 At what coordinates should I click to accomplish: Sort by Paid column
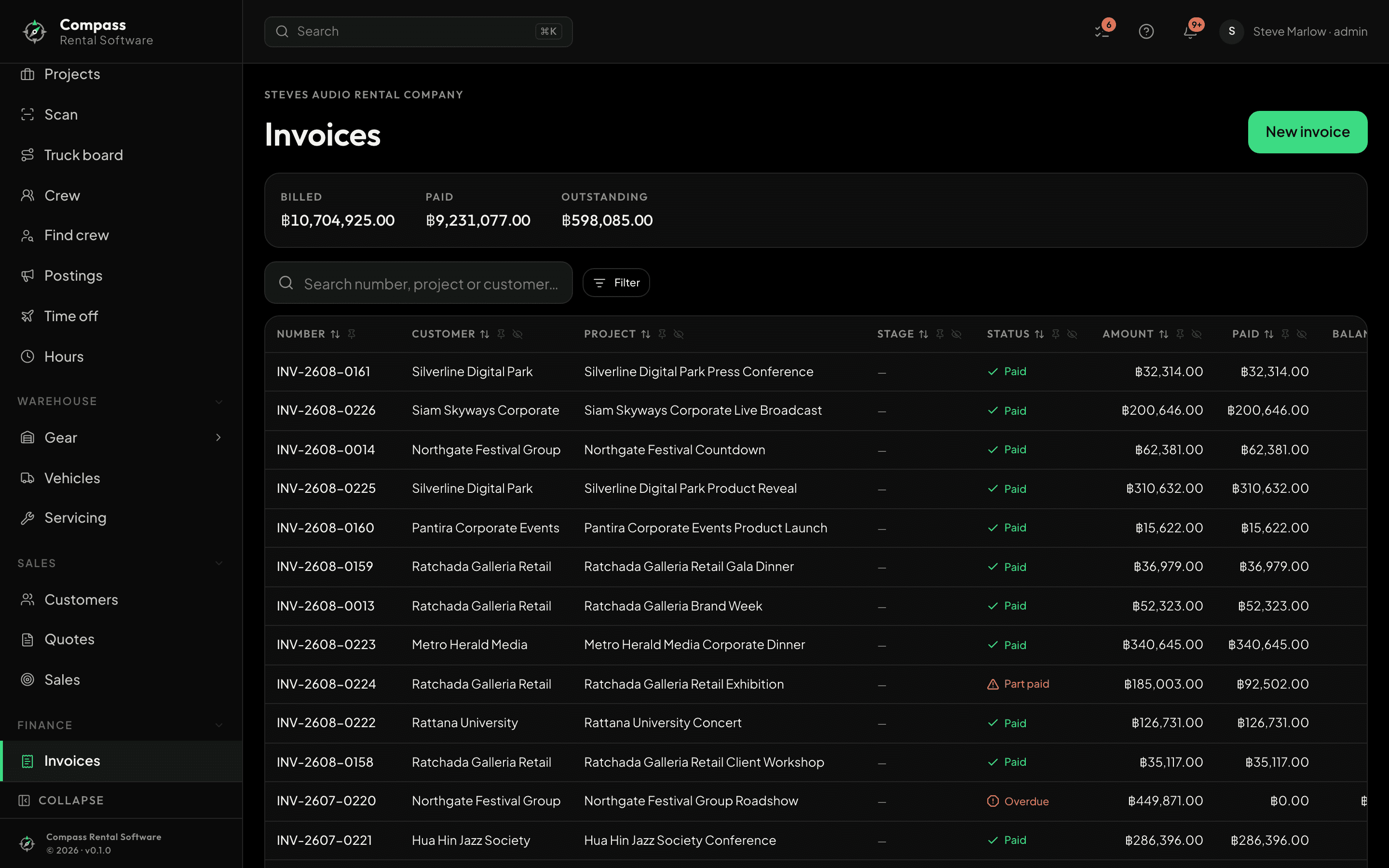[x=1269, y=334]
